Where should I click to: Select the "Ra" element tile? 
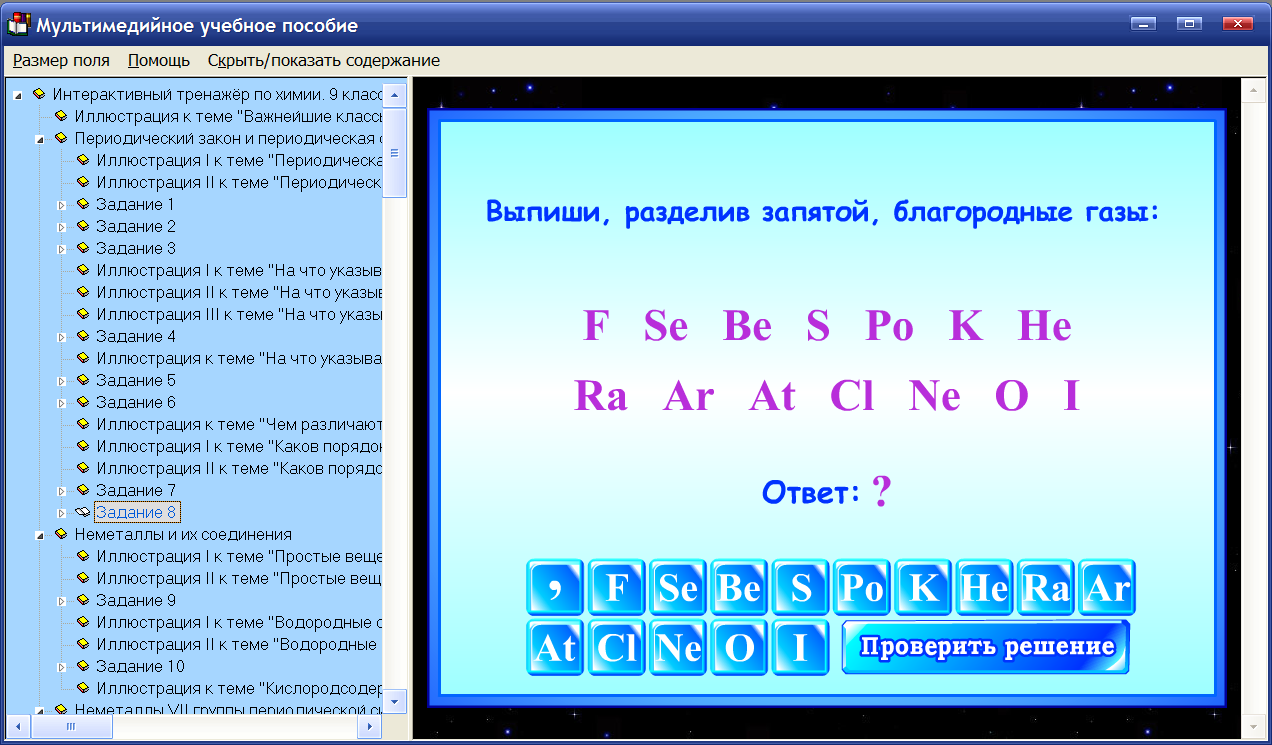[x=1045, y=588]
